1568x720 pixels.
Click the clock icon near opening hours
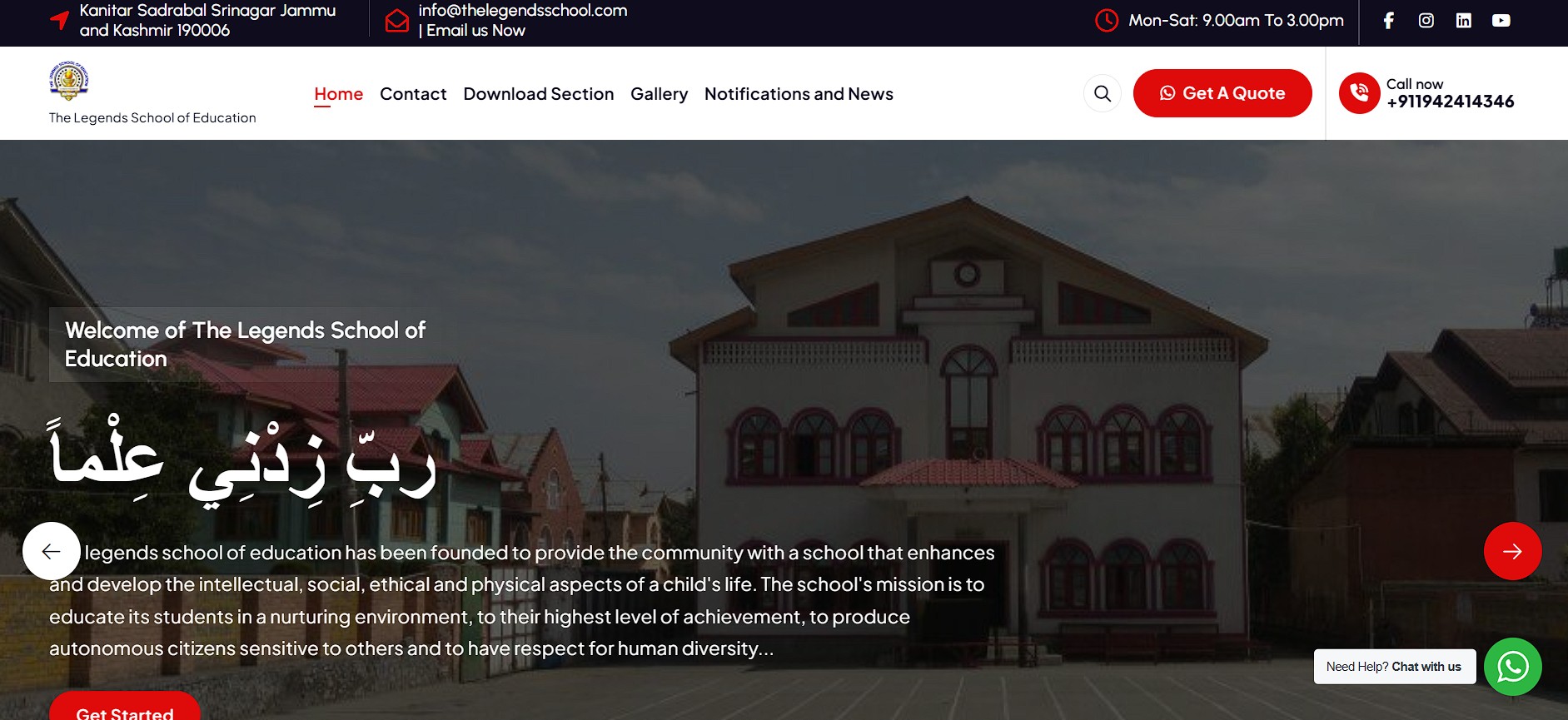pos(1107,21)
